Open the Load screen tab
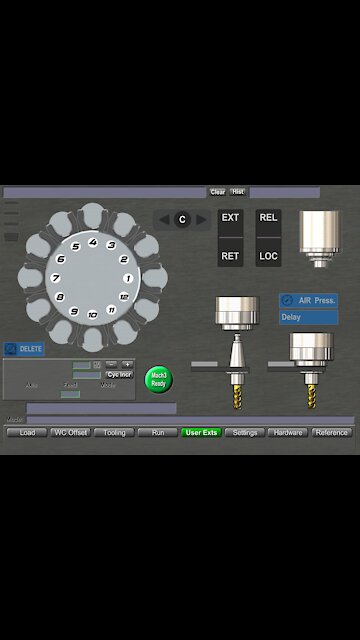The height and width of the screenshot is (640, 360). coord(27,433)
